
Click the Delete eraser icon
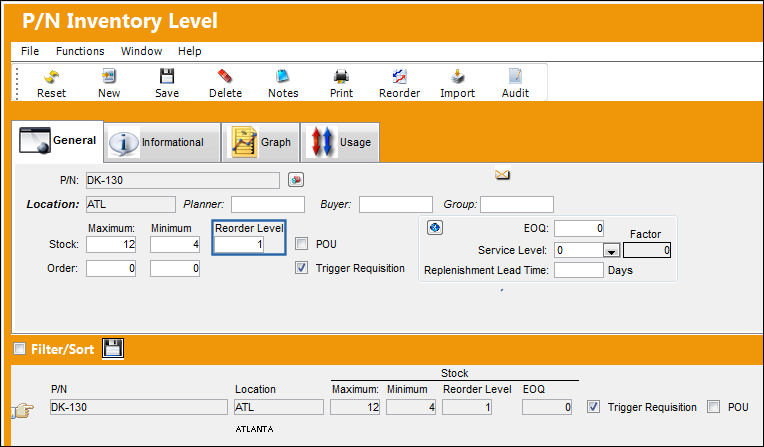point(225,77)
